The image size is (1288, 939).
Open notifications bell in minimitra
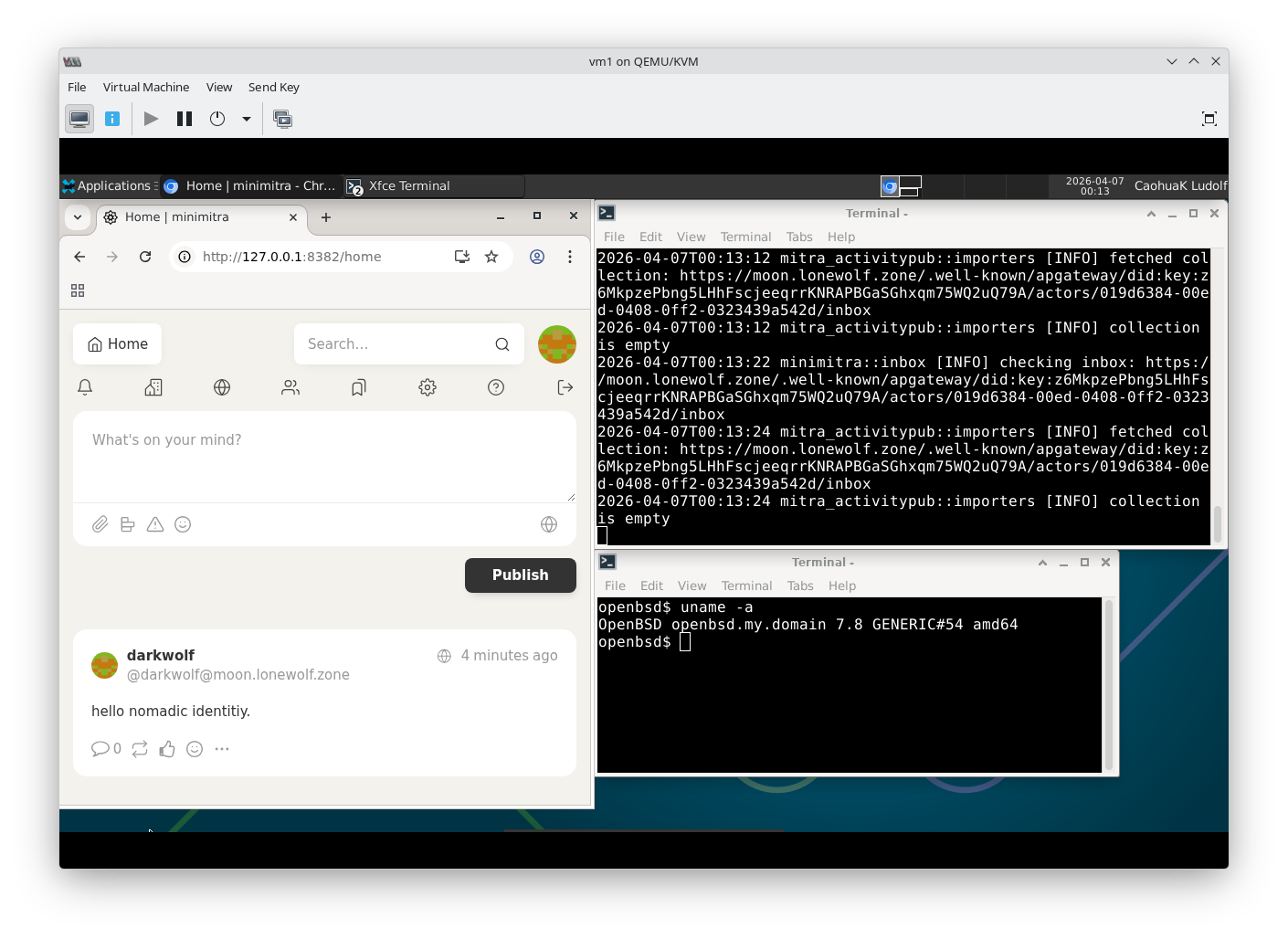(85, 387)
